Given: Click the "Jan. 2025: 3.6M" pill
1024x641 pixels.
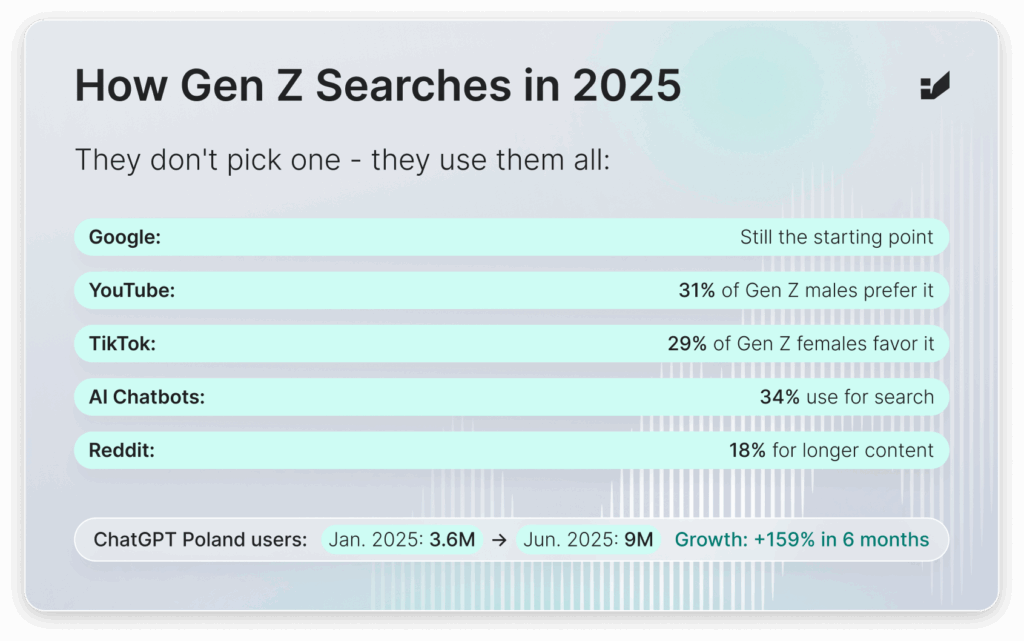Looking at the screenshot, I should (402, 540).
